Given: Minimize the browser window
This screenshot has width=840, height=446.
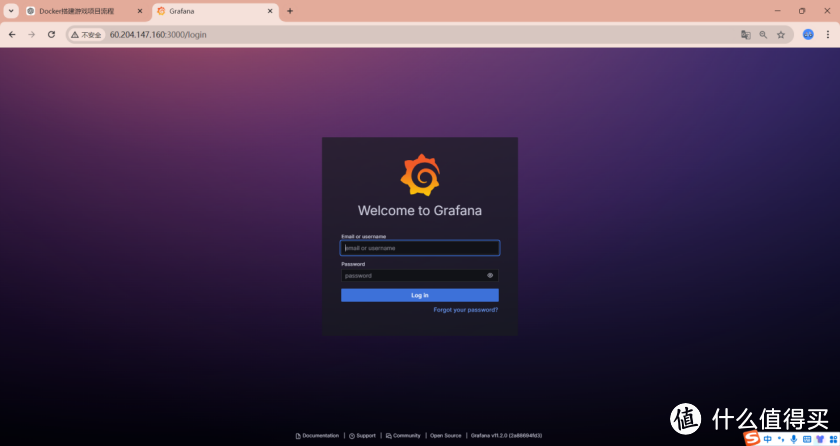Looking at the screenshot, I should point(777,11).
